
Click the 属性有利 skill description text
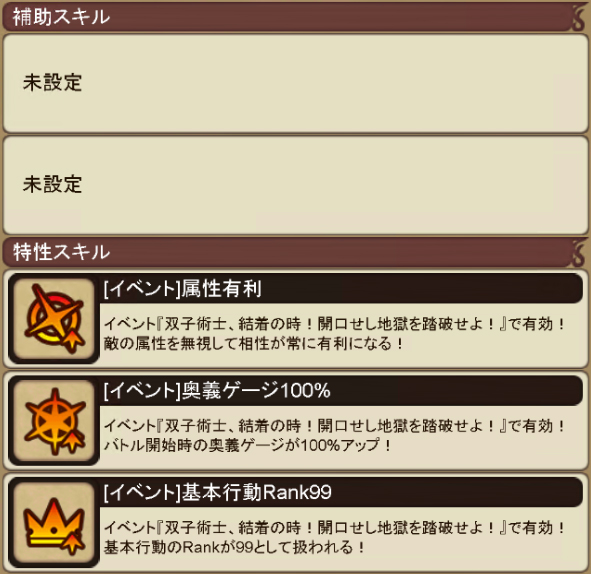pyautogui.click(x=334, y=334)
